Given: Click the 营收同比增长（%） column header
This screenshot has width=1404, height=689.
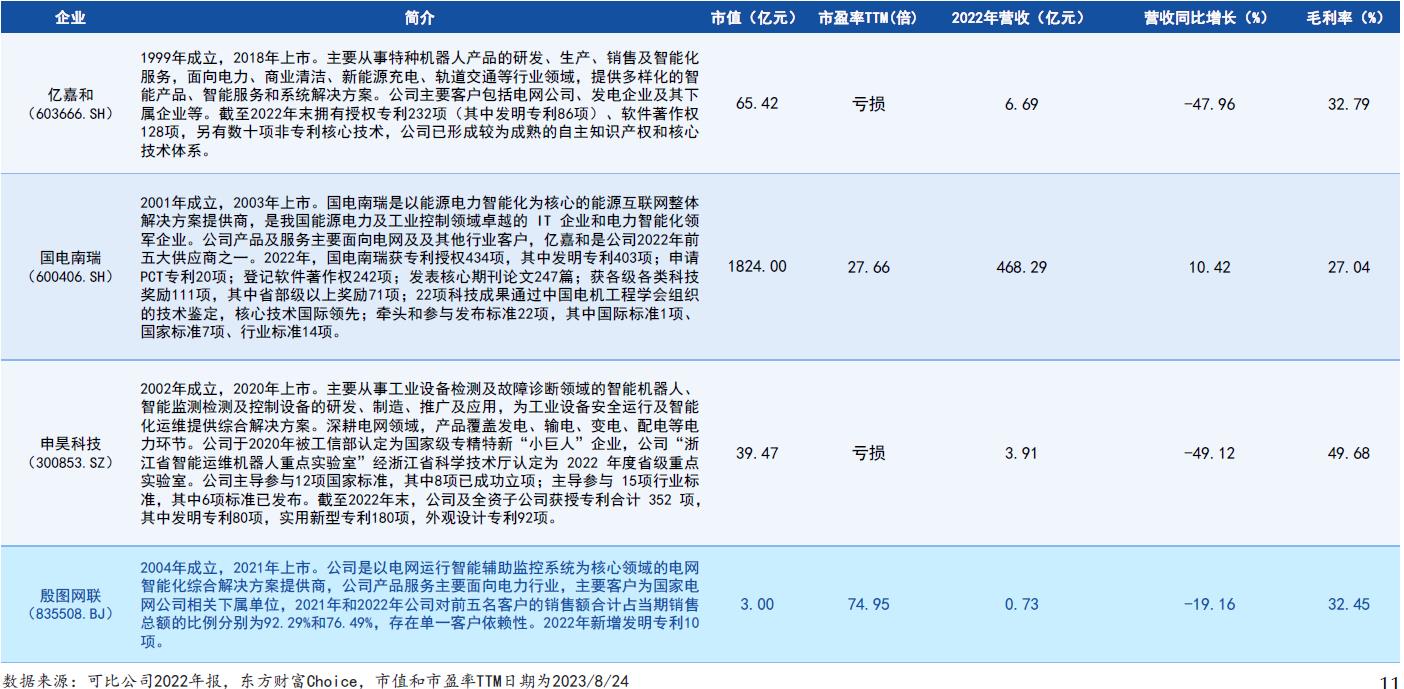Looking at the screenshot, I should click(x=1206, y=17).
